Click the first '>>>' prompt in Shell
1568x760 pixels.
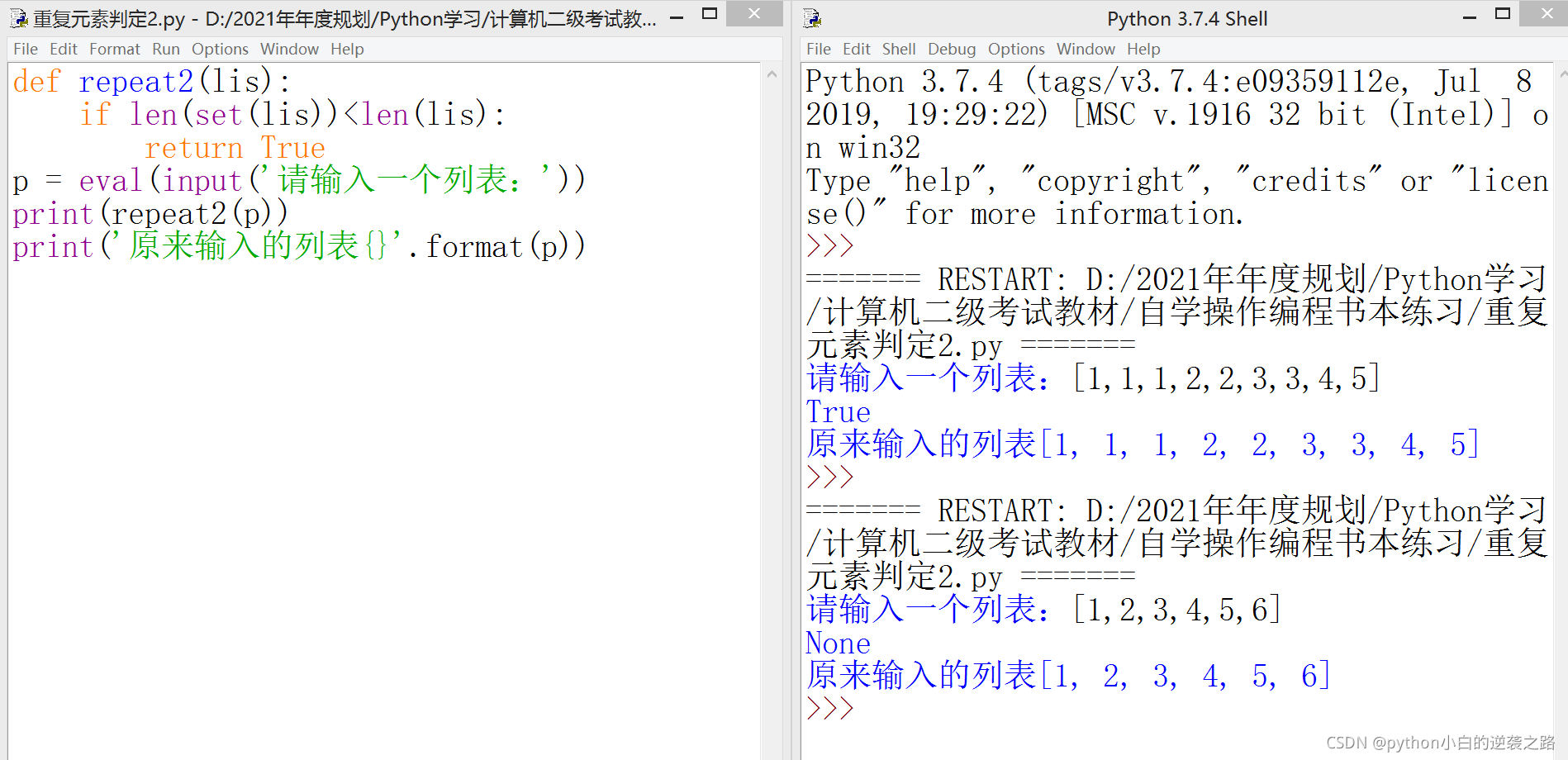click(829, 246)
